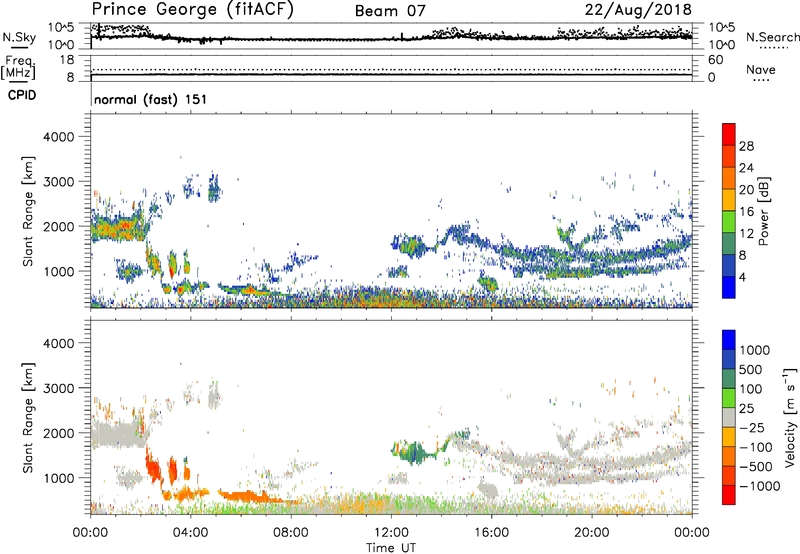Click the 'Velocity [m s⁻¹]' color bar title
Screen dimensions: 800x554
coord(790,417)
